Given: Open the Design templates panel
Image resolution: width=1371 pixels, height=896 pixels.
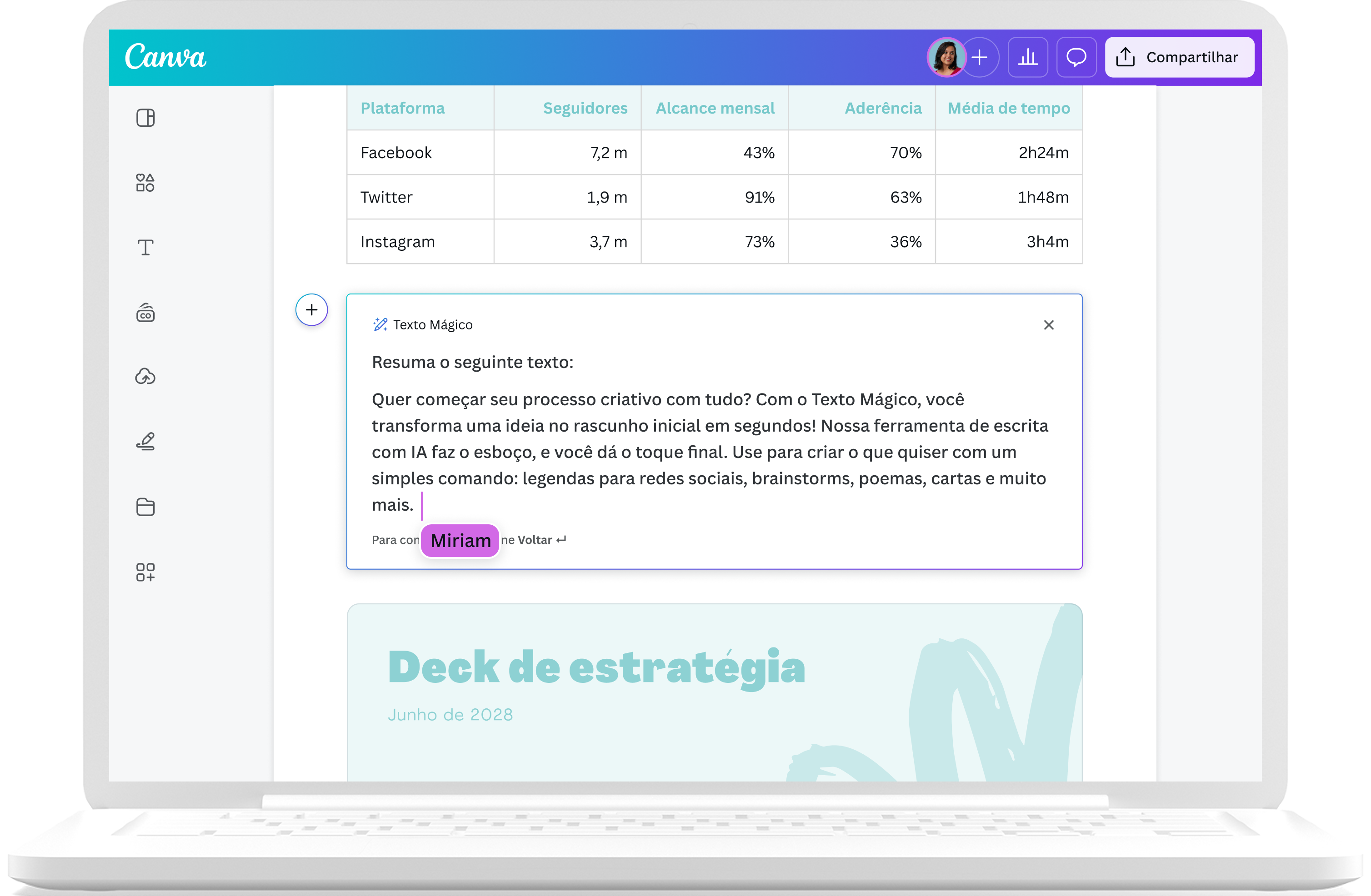Looking at the screenshot, I should pyautogui.click(x=145, y=118).
